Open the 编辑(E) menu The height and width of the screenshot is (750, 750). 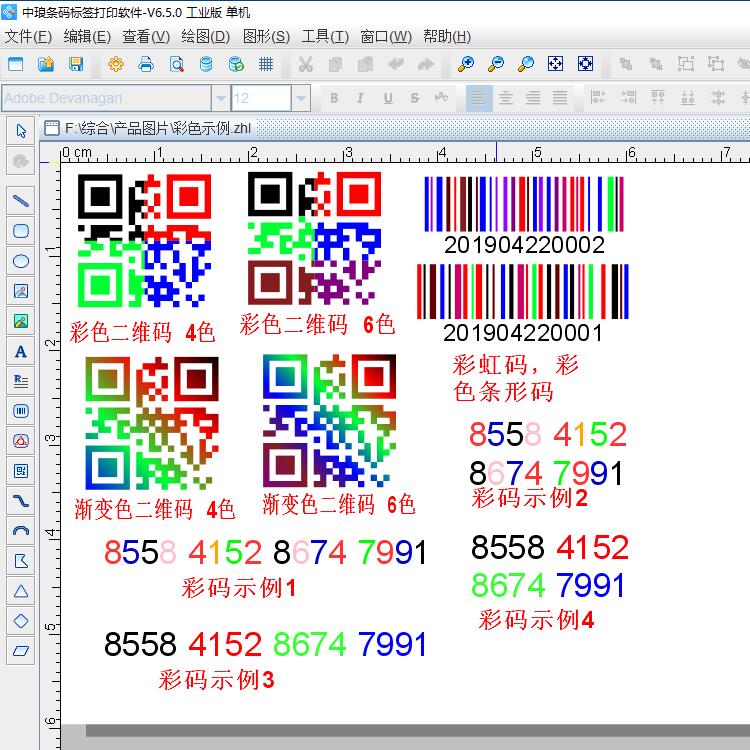87,36
